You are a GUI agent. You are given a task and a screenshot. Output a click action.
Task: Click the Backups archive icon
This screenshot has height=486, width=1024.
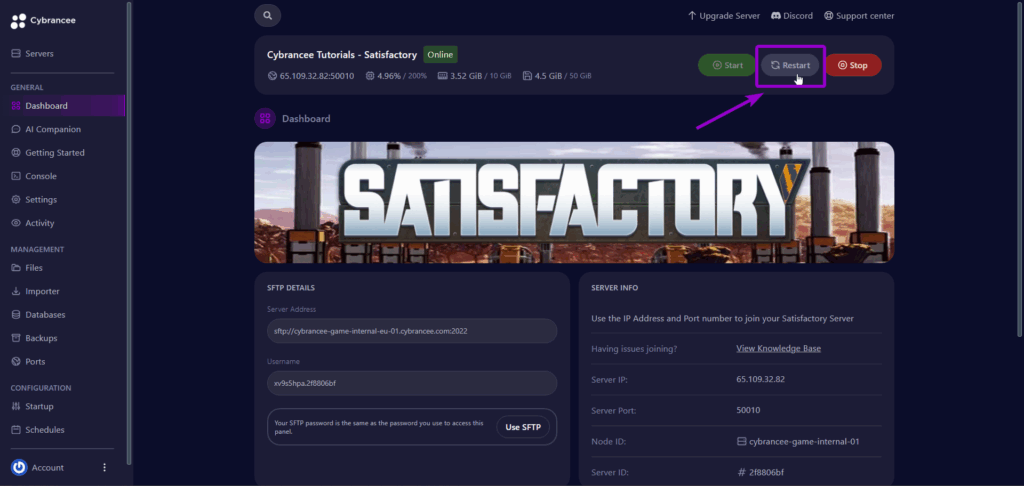(x=16, y=338)
